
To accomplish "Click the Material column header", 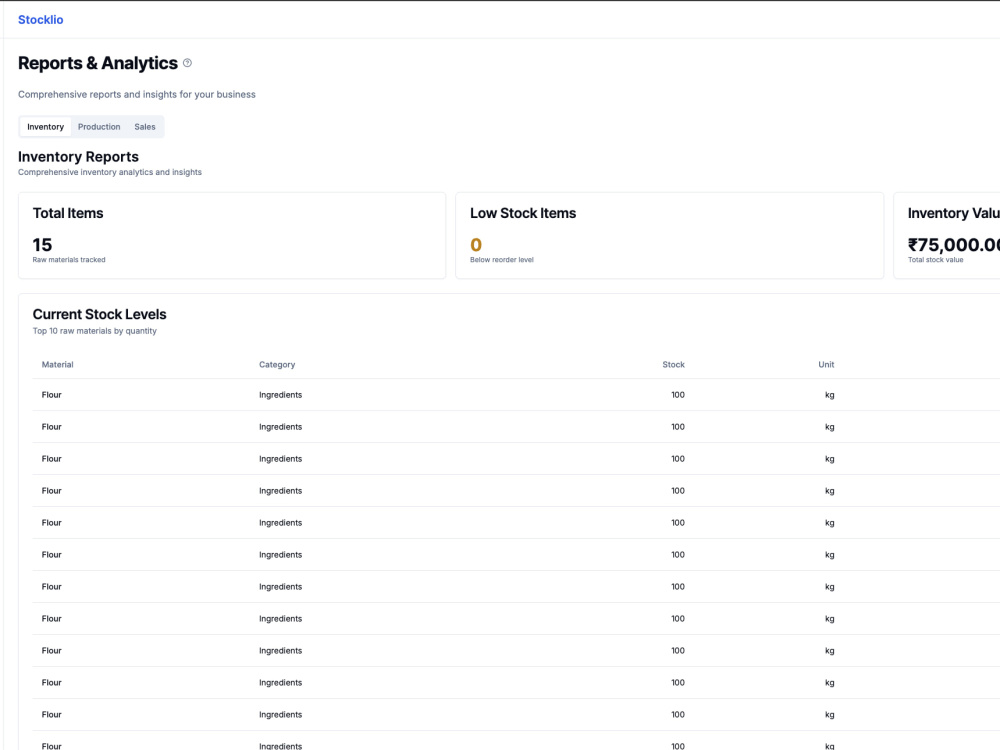I will [x=57, y=365].
